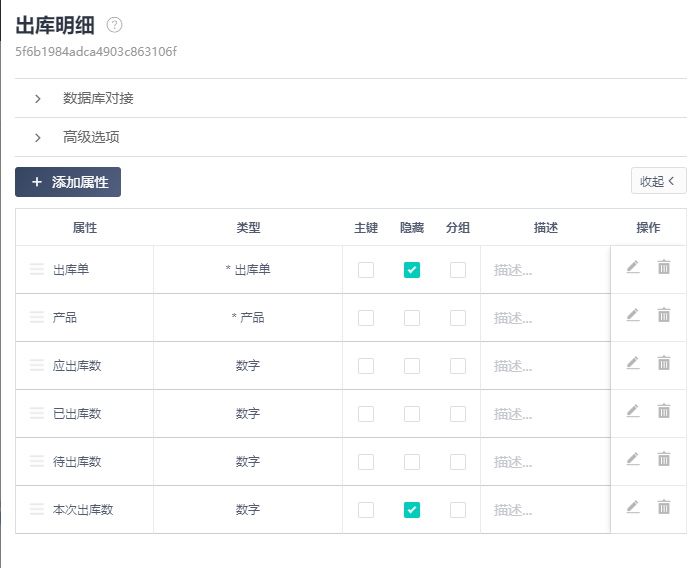Edit the 产品 attribute row
Viewport: 700px width, 568px height.
(x=633, y=315)
